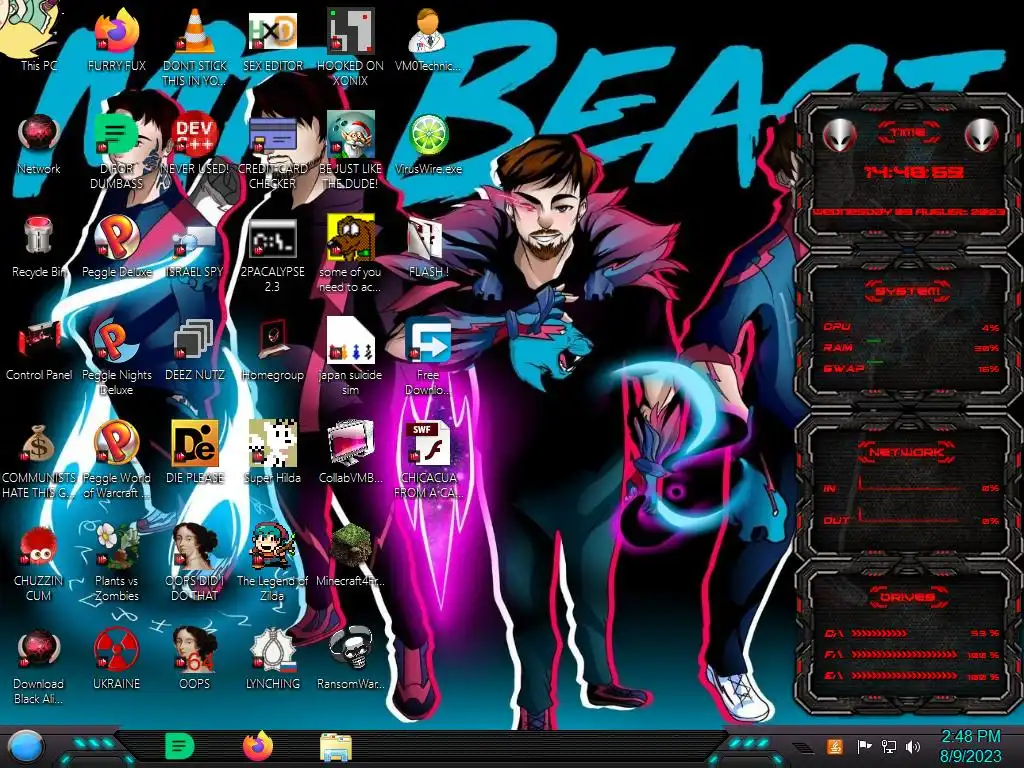
Task: Open File Explorer from the taskbar
Action: (336, 747)
